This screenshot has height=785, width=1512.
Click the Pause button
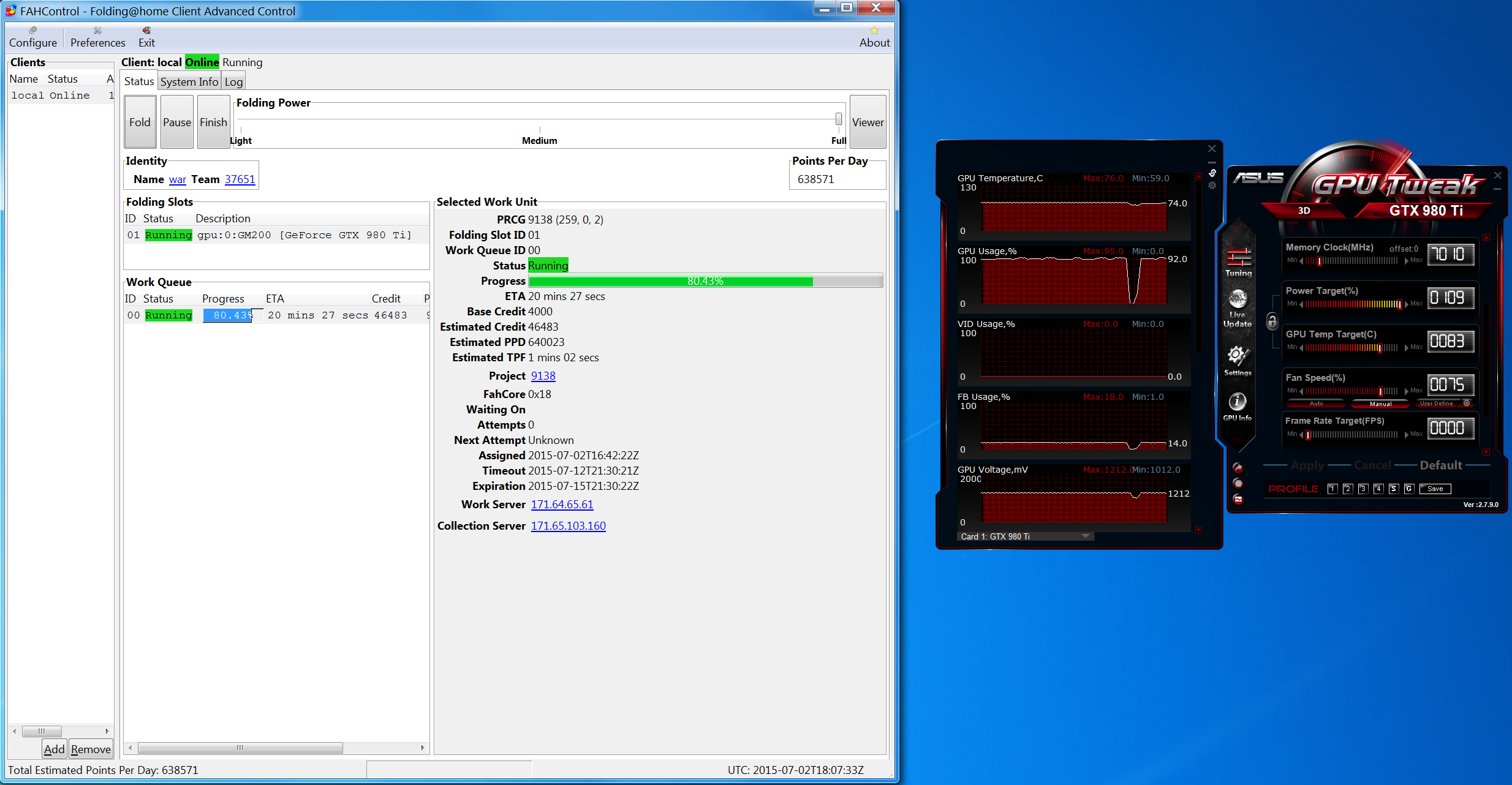pyautogui.click(x=177, y=122)
